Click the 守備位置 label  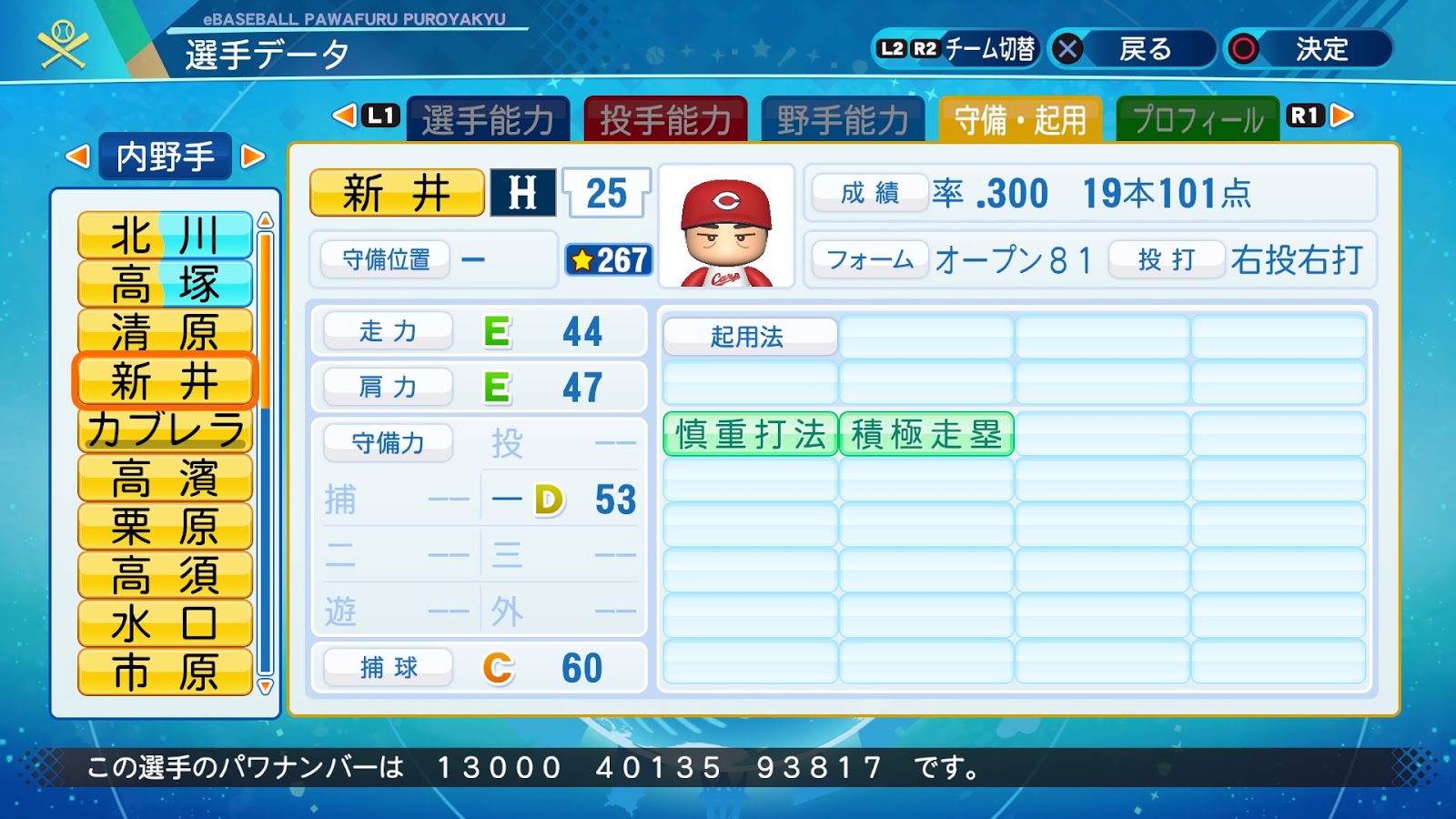(x=386, y=260)
